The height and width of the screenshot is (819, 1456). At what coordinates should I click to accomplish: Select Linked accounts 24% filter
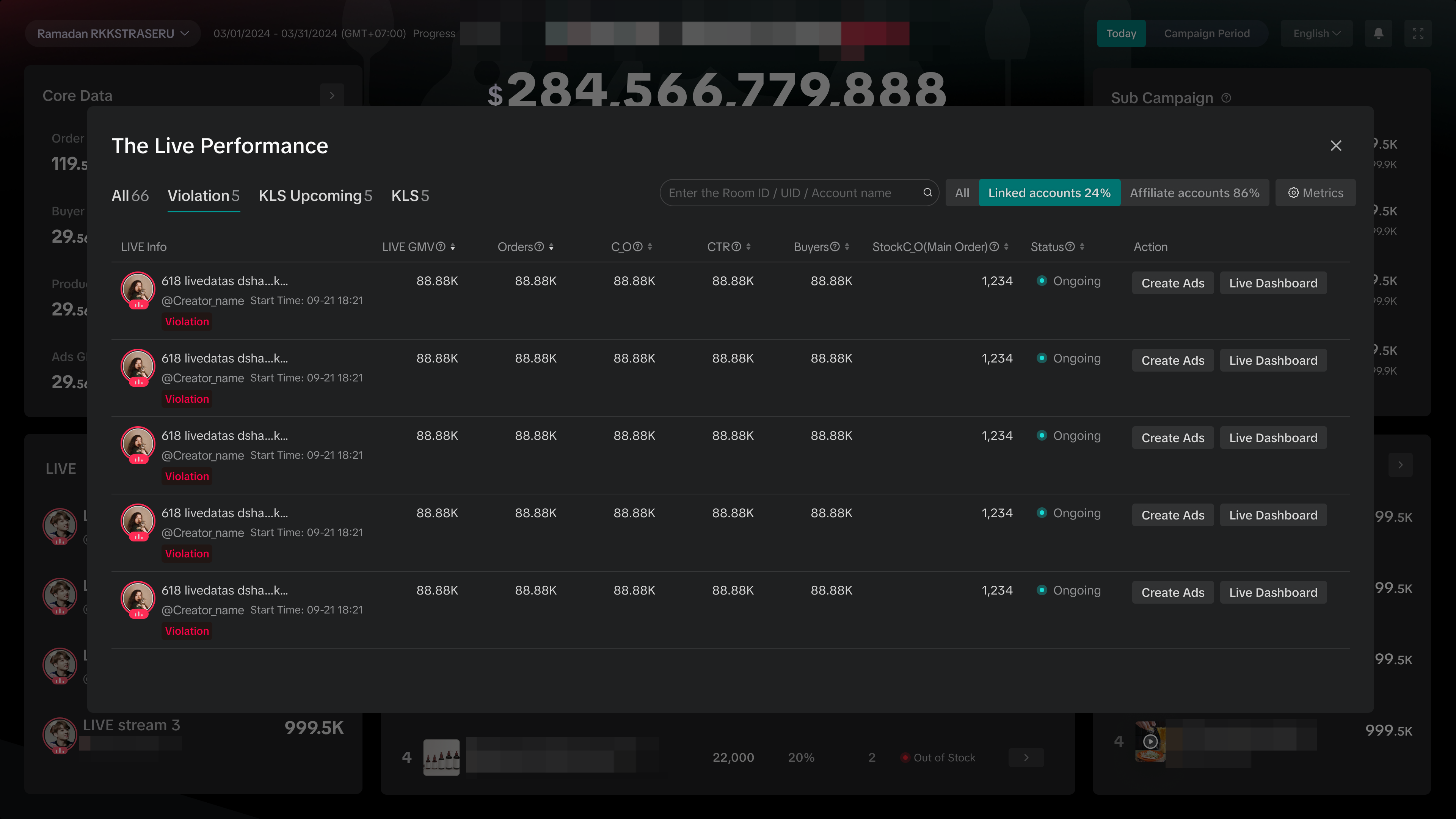[x=1049, y=193]
